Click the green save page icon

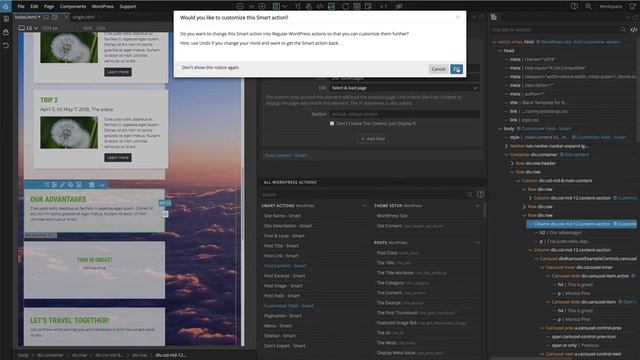pos(276,6)
